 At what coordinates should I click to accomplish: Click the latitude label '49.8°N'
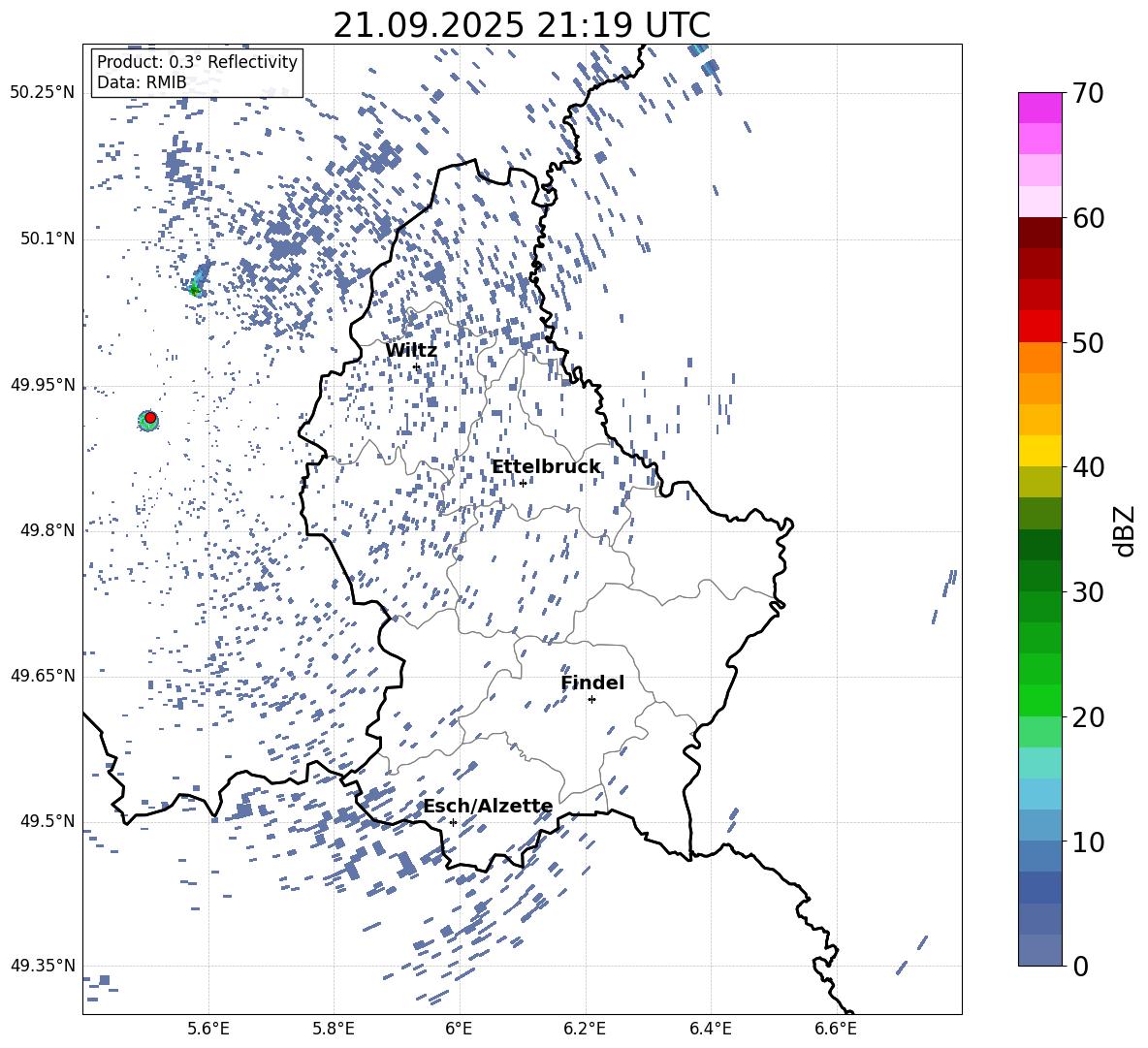tap(47, 530)
